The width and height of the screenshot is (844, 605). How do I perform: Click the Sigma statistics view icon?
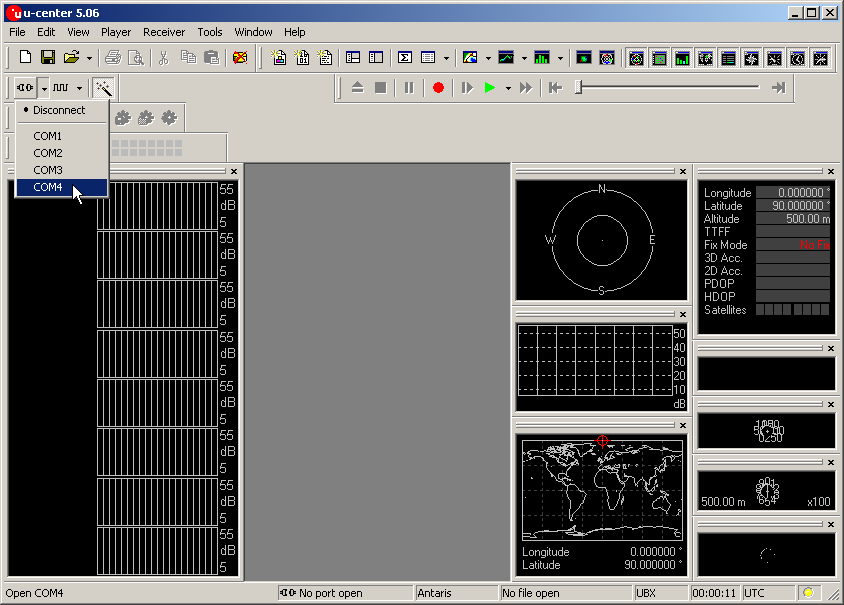pyautogui.click(x=405, y=58)
